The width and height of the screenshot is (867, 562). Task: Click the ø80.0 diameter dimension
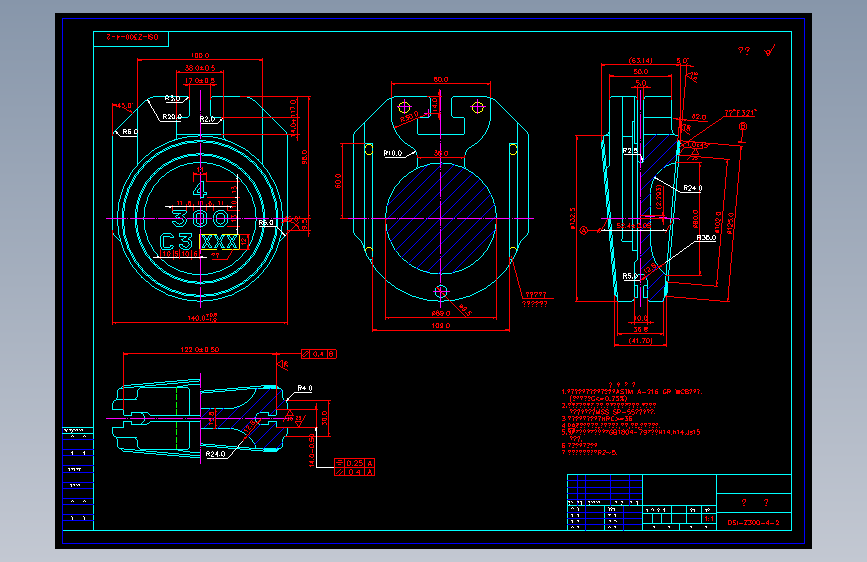[695, 218]
